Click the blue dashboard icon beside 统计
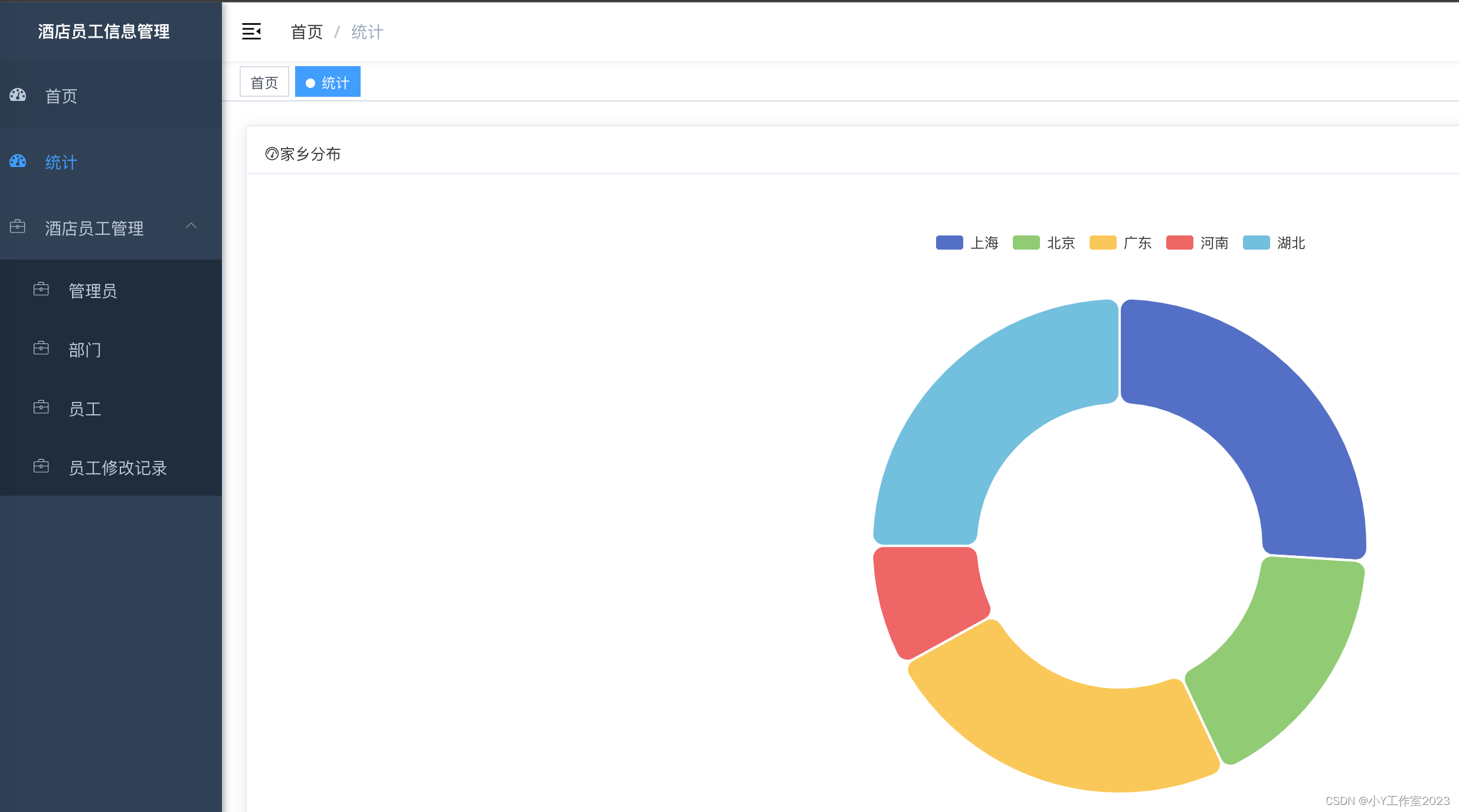The image size is (1459, 812). coord(18,161)
